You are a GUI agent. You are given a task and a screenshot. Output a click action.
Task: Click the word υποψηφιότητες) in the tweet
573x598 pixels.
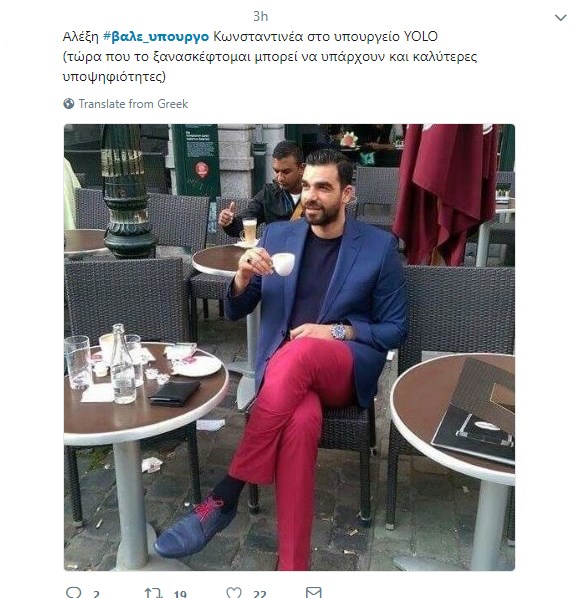click(114, 77)
